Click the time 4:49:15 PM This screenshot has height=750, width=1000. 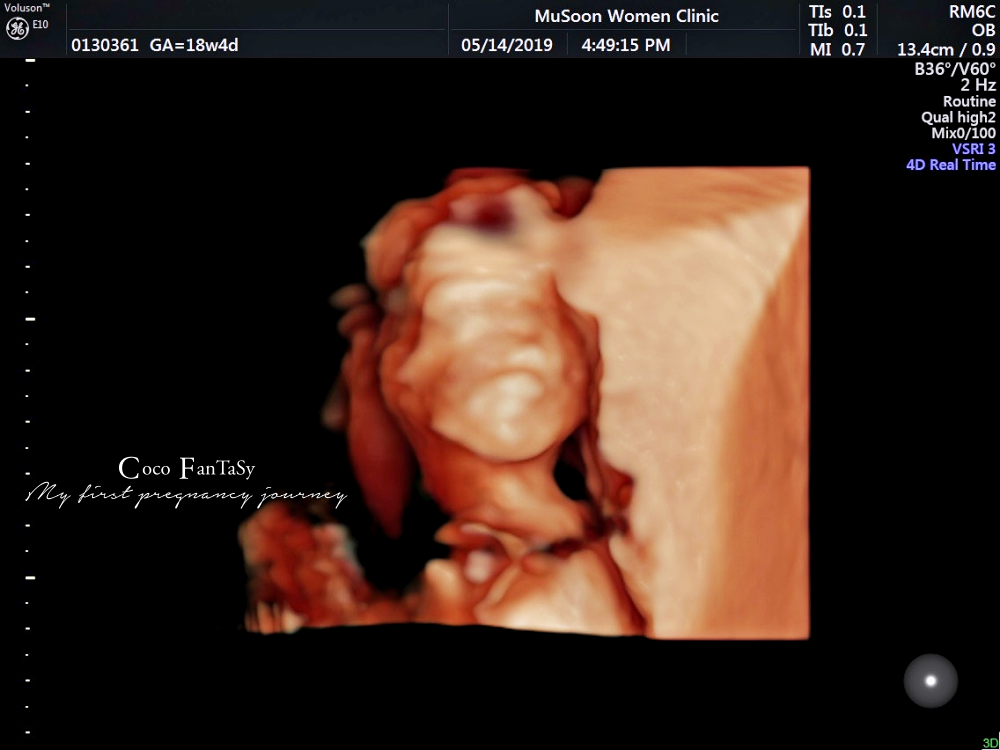point(626,45)
